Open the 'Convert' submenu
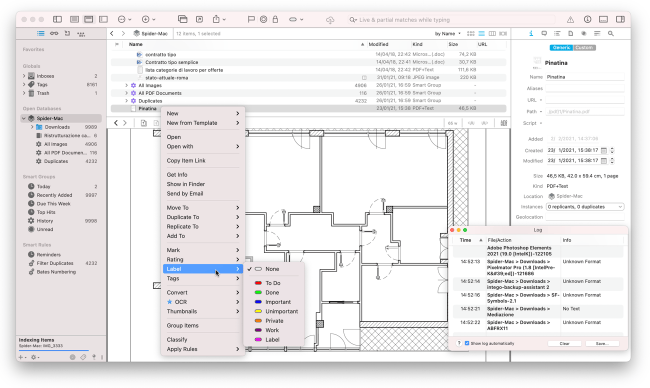Image resolution: width=650 pixels, height=388 pixels. tap(203, 292)
